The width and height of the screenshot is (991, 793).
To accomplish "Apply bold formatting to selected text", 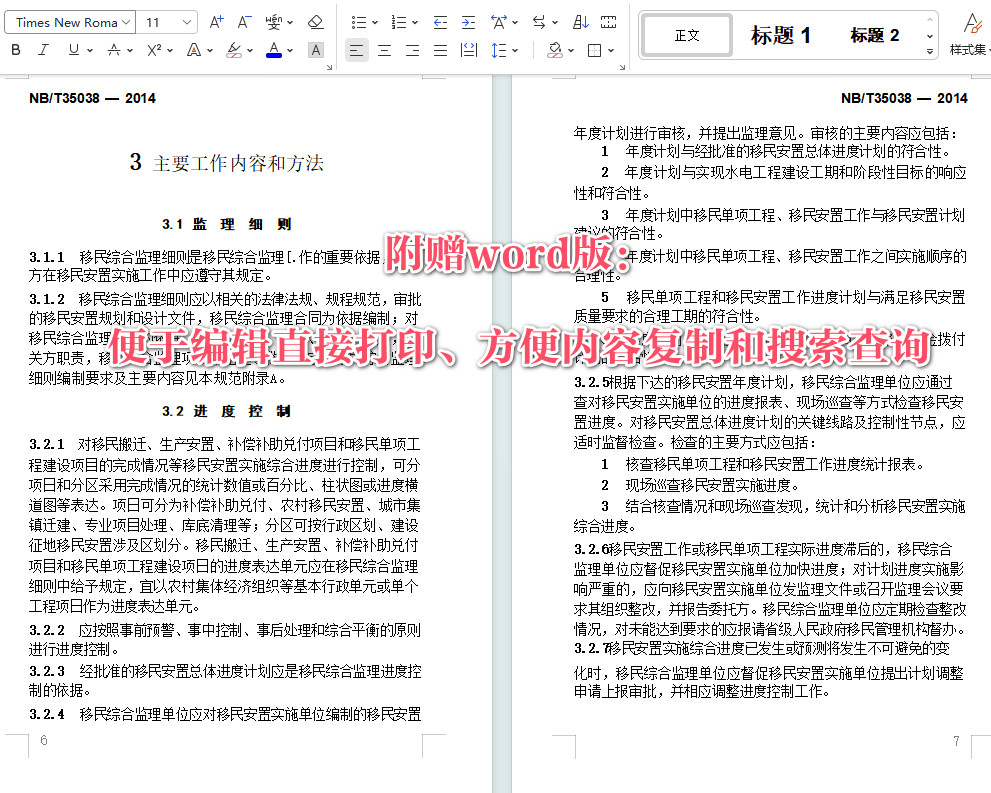I will coord(16,48).
